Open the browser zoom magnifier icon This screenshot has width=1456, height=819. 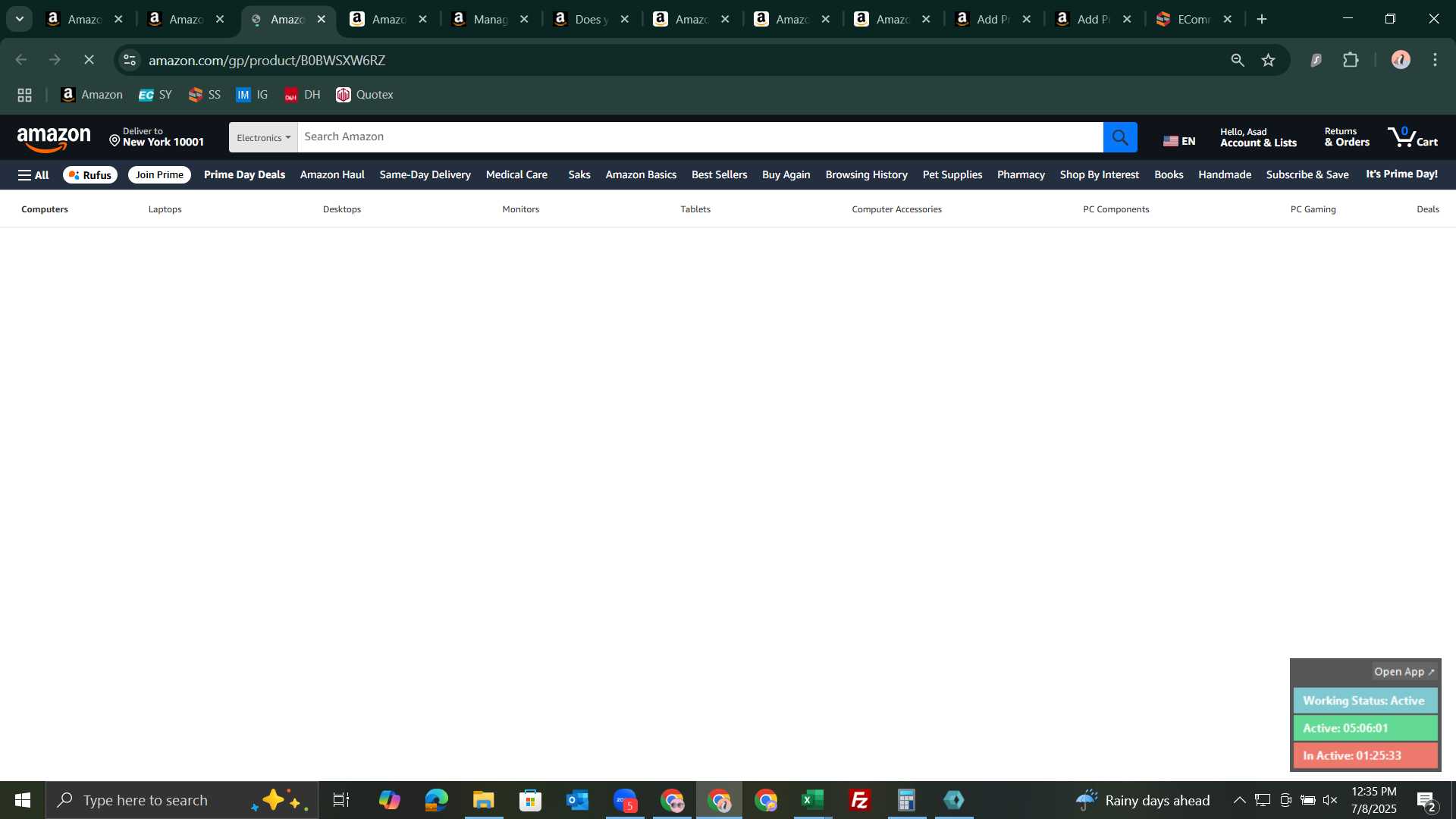1238,60
